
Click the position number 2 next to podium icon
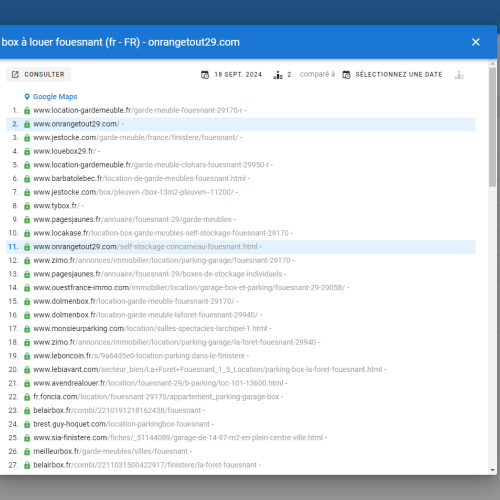click(289, 74)
